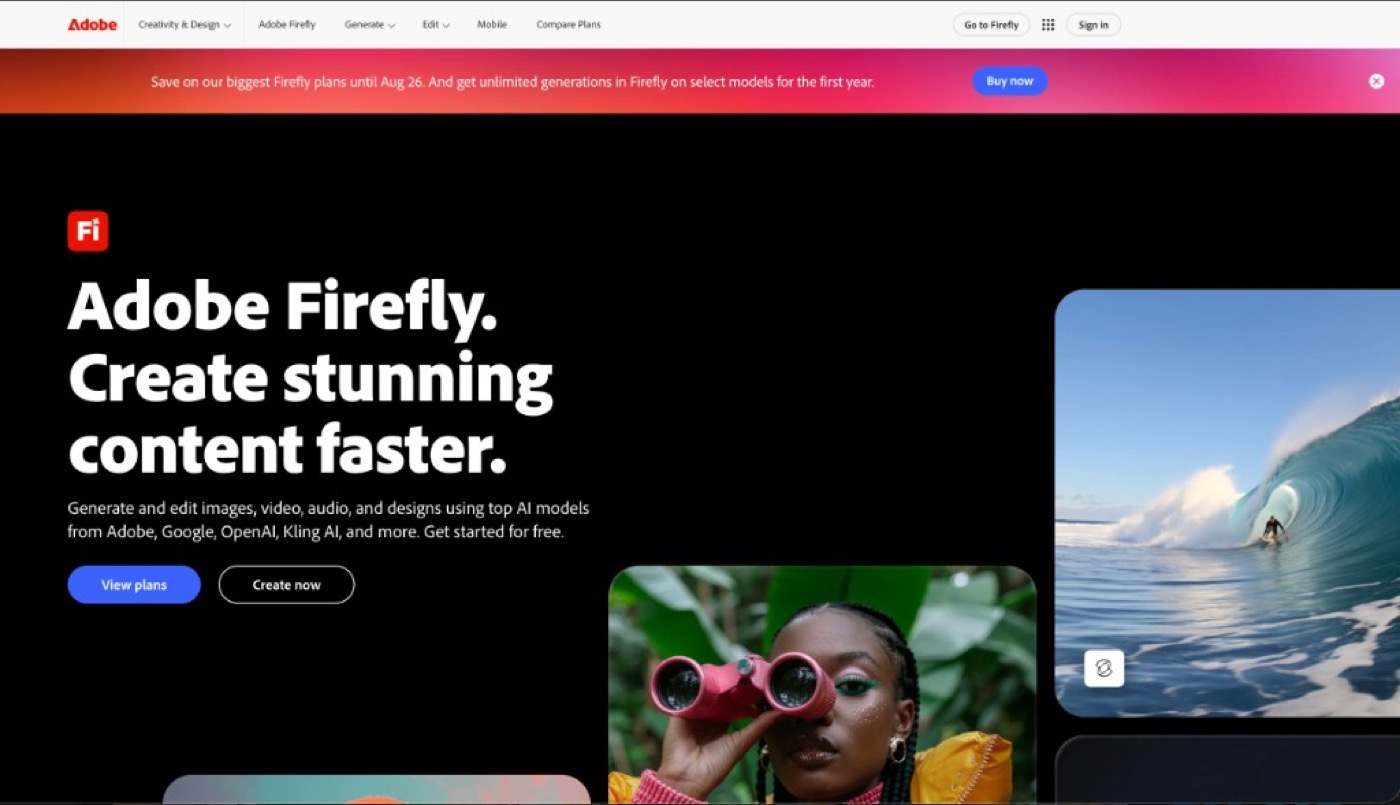Open the Adobe Firefly nav link
The width and height of the screenshot is (1400, 805).
(286, 25)
